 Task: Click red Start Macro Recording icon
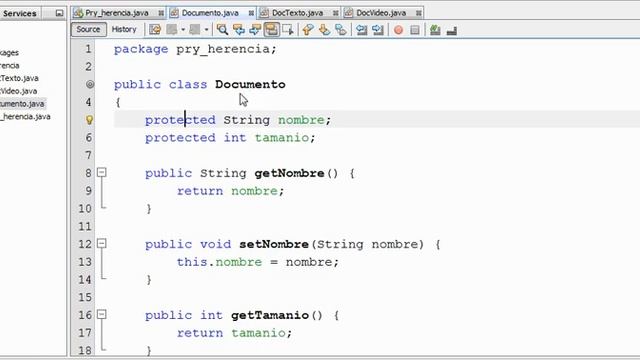pyautogui.click(x=398, y=30)
